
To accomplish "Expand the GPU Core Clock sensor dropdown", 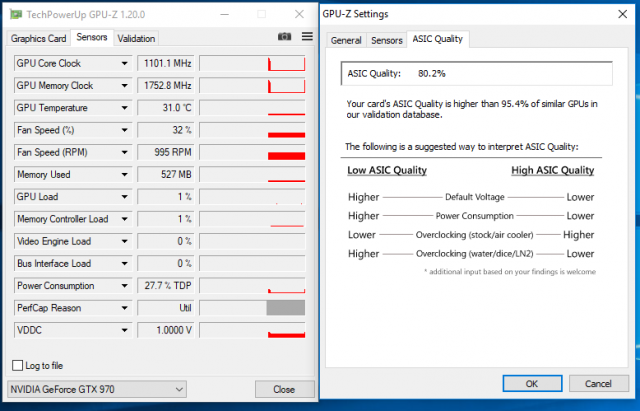I will pos(124,64).
